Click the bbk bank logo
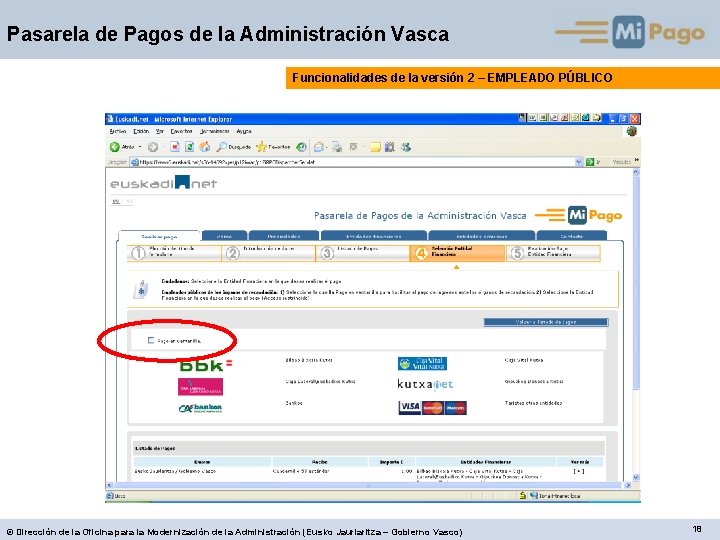 (206, 365)
